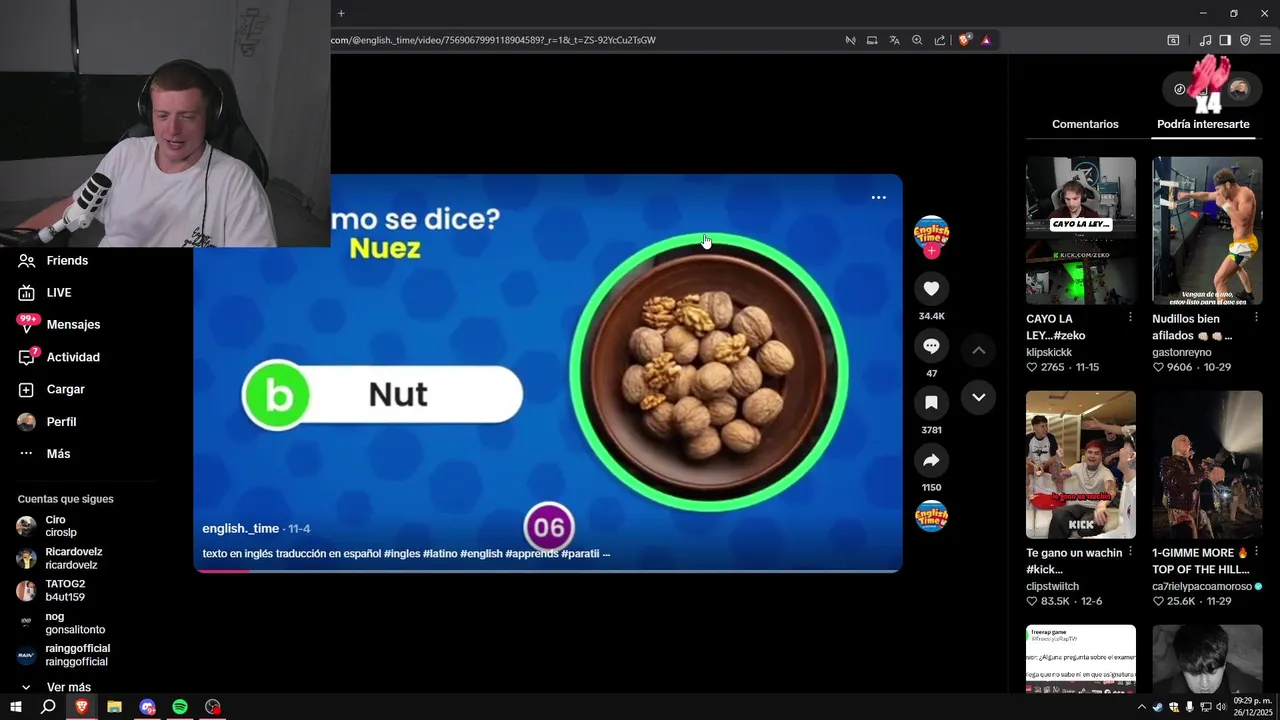The height and width of the screenshot is (720, 1280).
Task: Open Brave VPN shield icon
Action: [1245, 40]
